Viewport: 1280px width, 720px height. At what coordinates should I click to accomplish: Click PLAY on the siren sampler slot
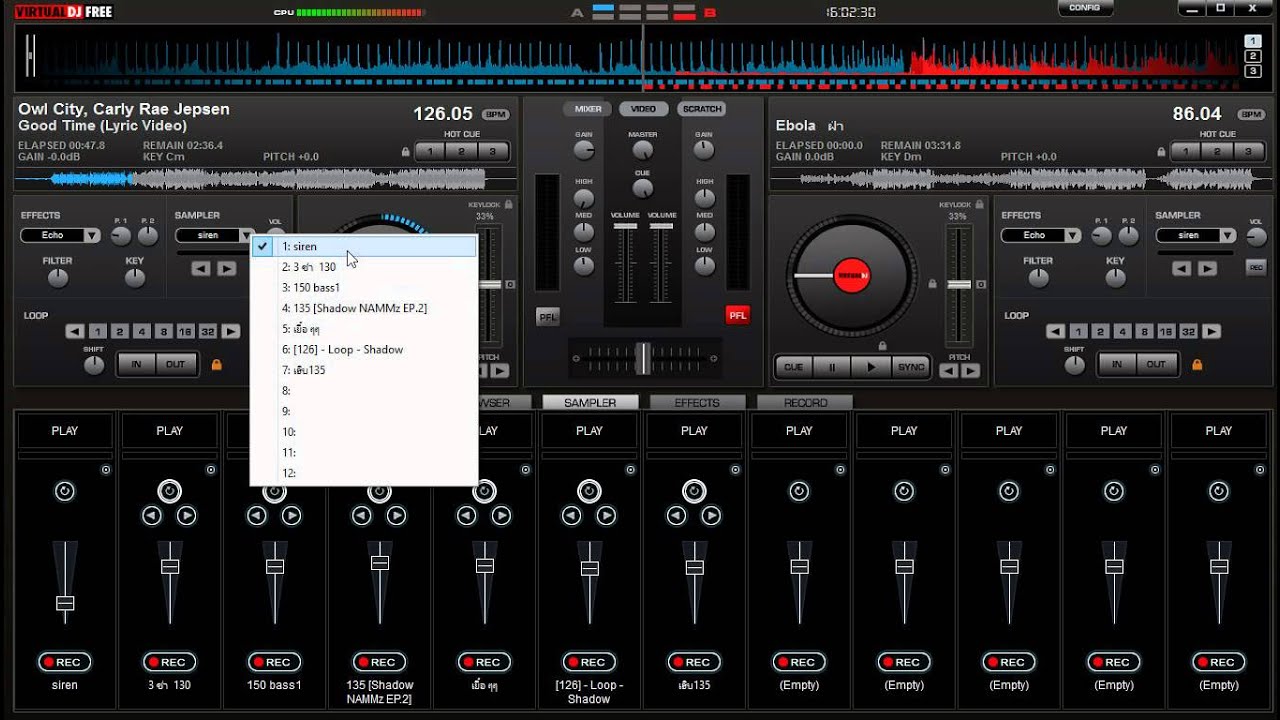(x=65, y=431)
